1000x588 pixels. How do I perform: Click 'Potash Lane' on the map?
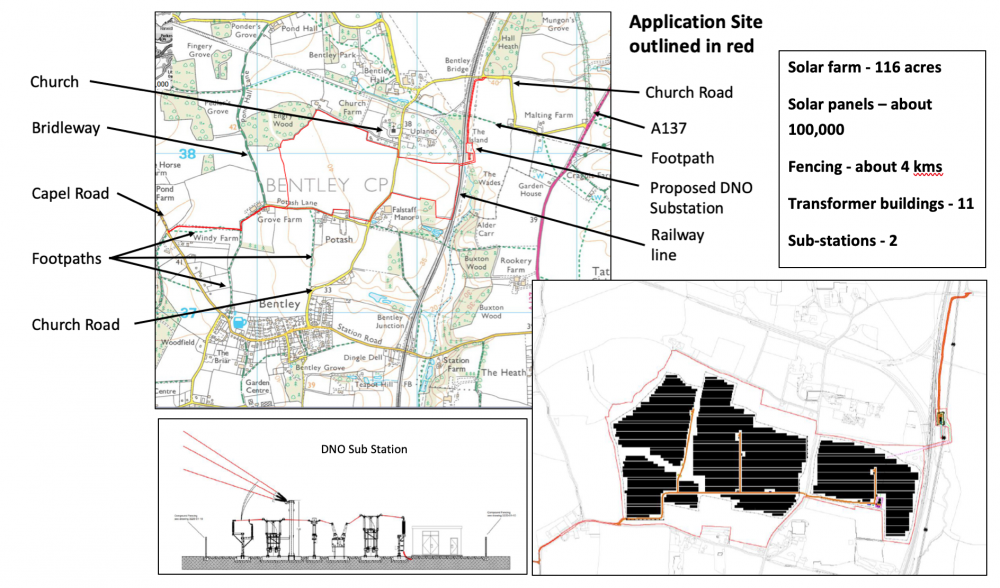pos(297,202)
